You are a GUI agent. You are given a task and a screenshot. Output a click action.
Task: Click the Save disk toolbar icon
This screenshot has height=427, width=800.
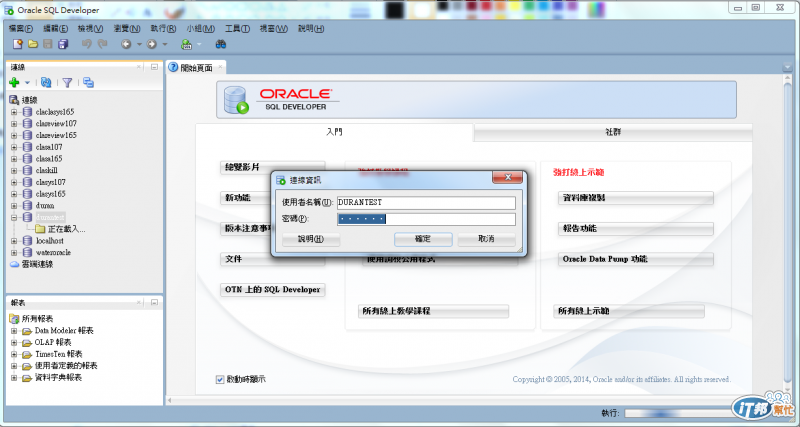click(48, 44)
